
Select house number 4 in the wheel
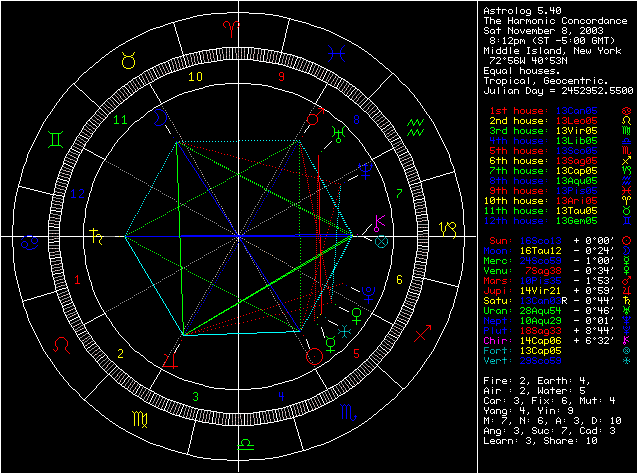281,396
